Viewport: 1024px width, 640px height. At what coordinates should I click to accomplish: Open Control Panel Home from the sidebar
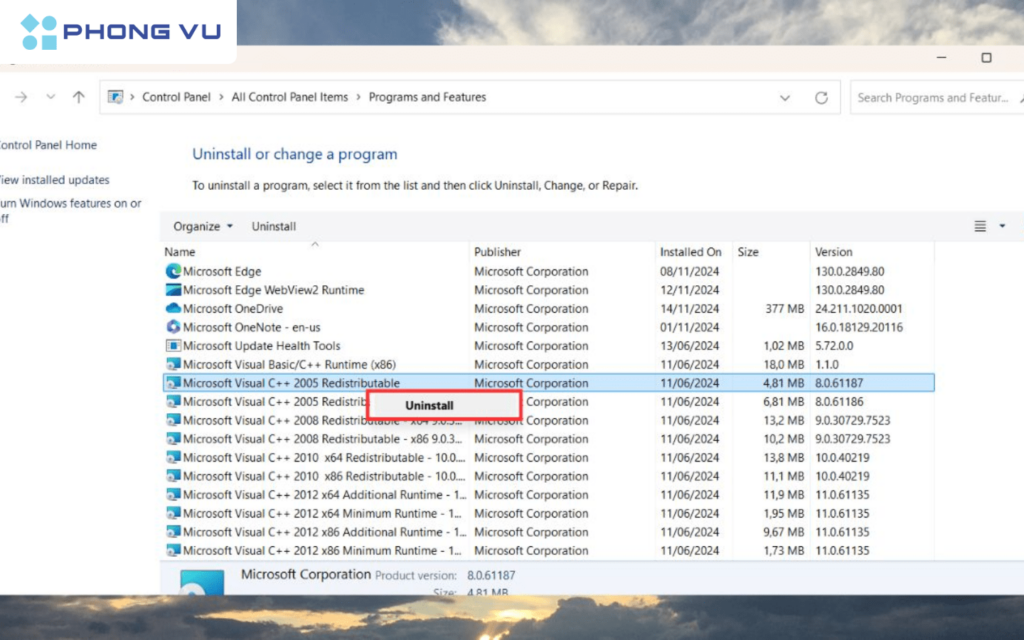45,145
